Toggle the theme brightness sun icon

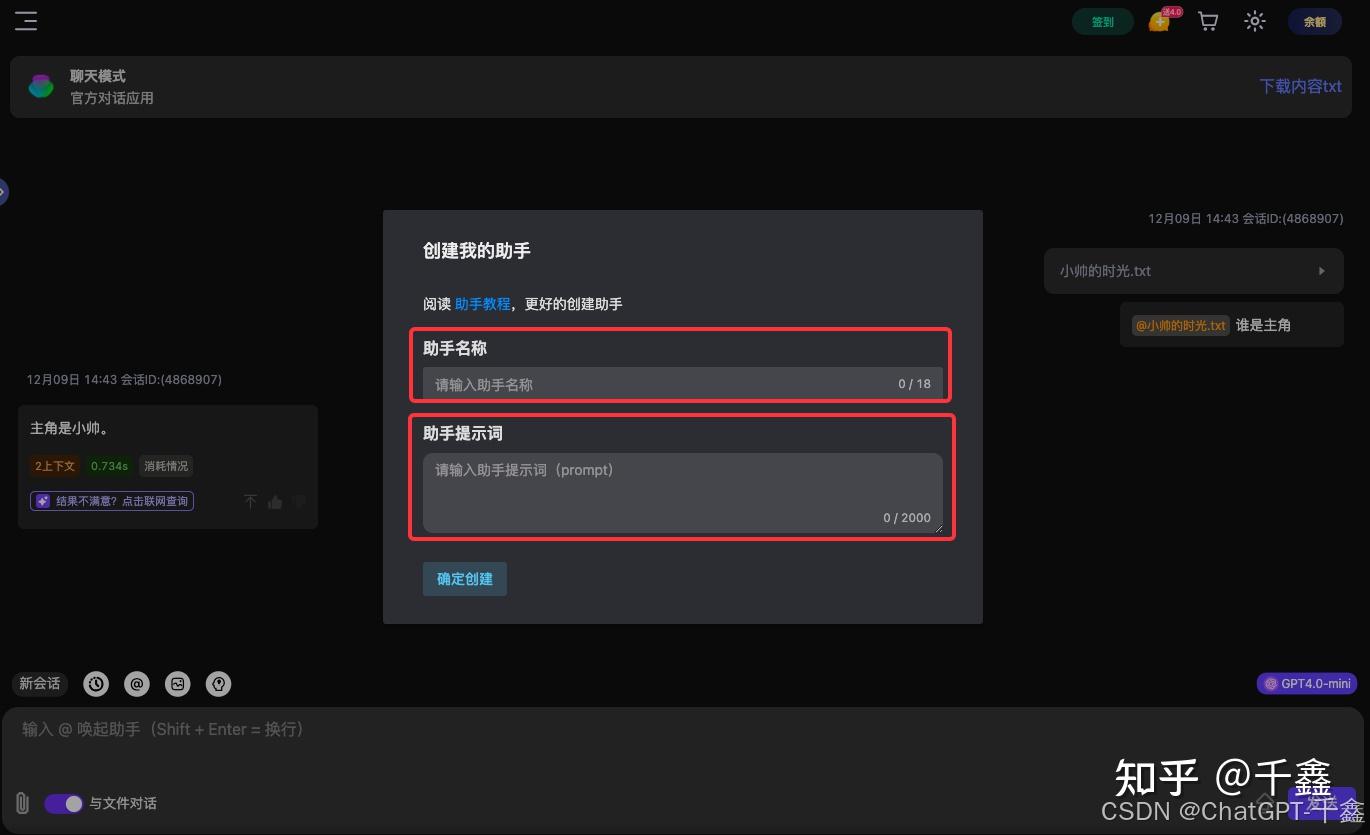coord(1254,21)
